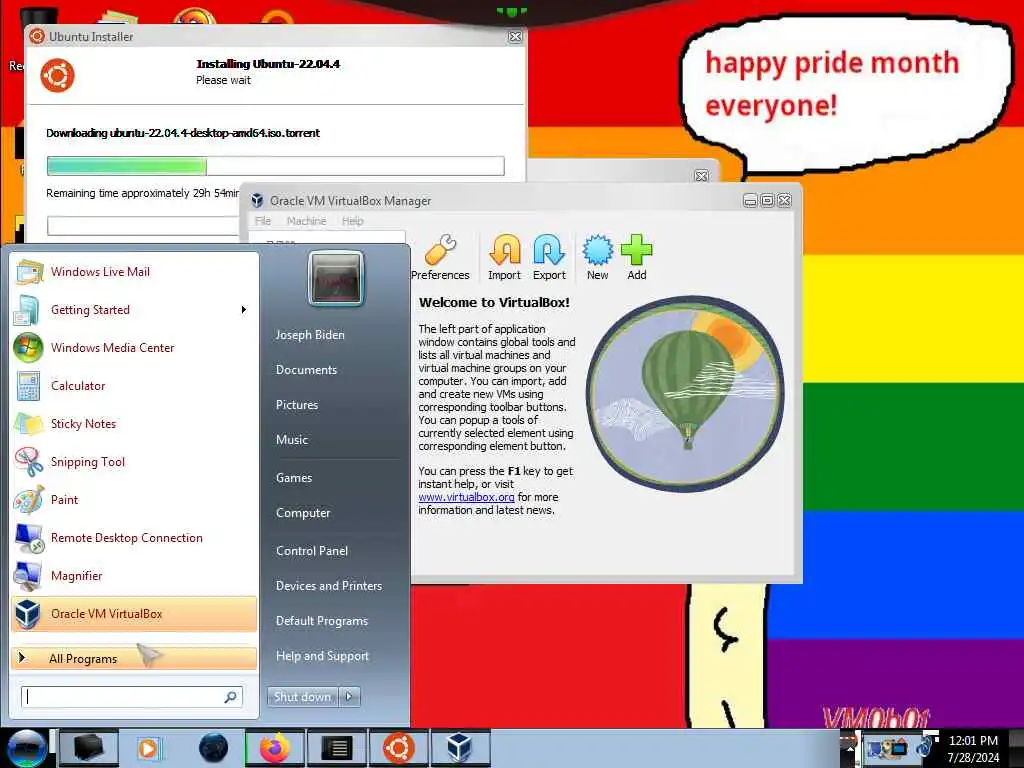
Task: Open Documents from Start menu
Action: pyautogui.click(x=306, y=370)
